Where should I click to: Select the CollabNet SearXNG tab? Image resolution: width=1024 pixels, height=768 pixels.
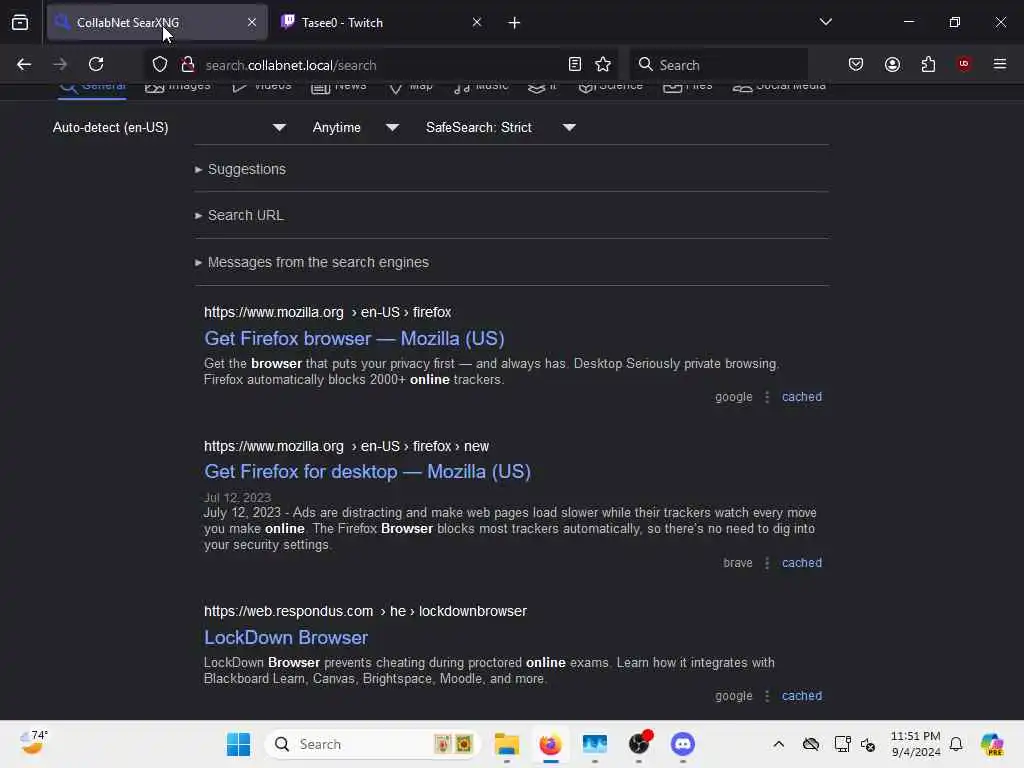click(x=157, y=23)
